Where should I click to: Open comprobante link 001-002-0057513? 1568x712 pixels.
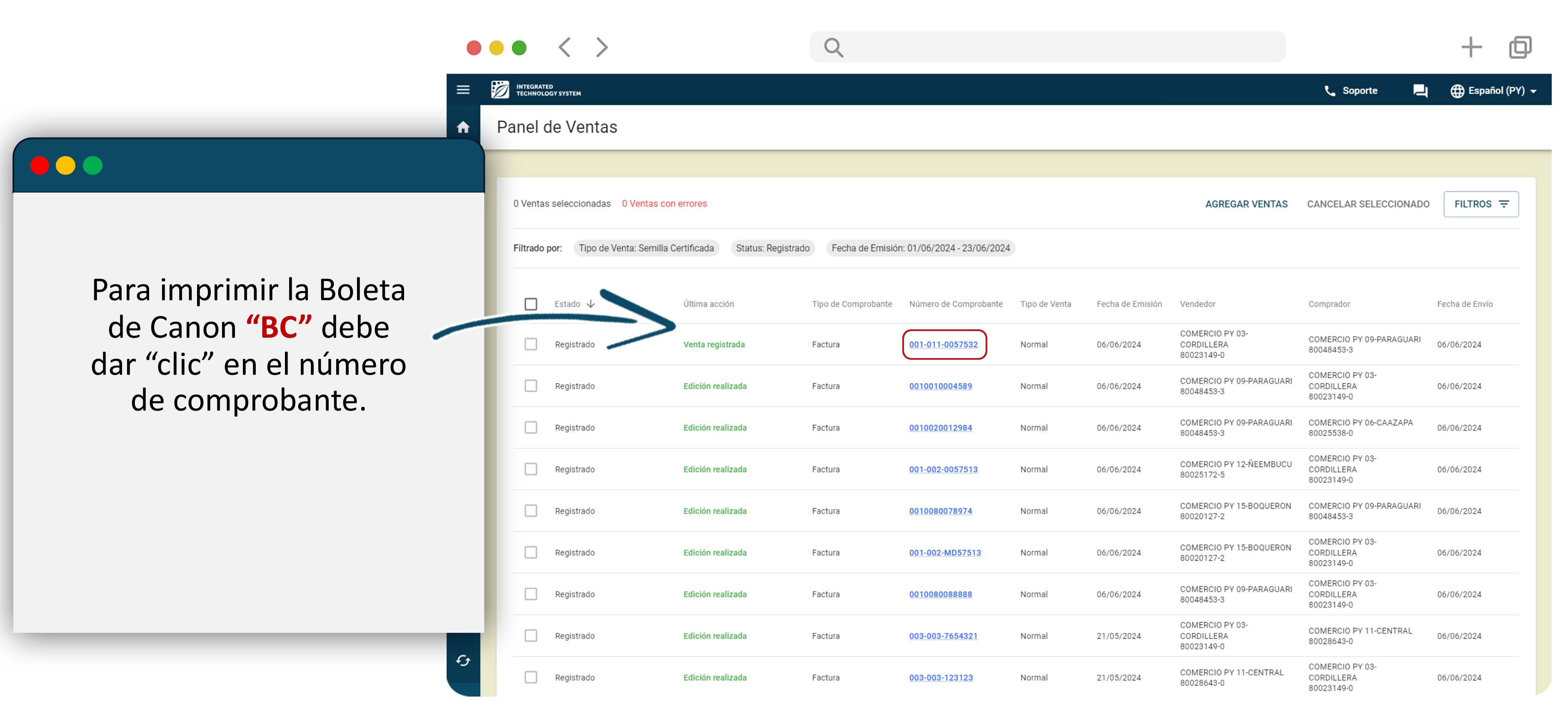pyautogui.click(x=943, y=469)
